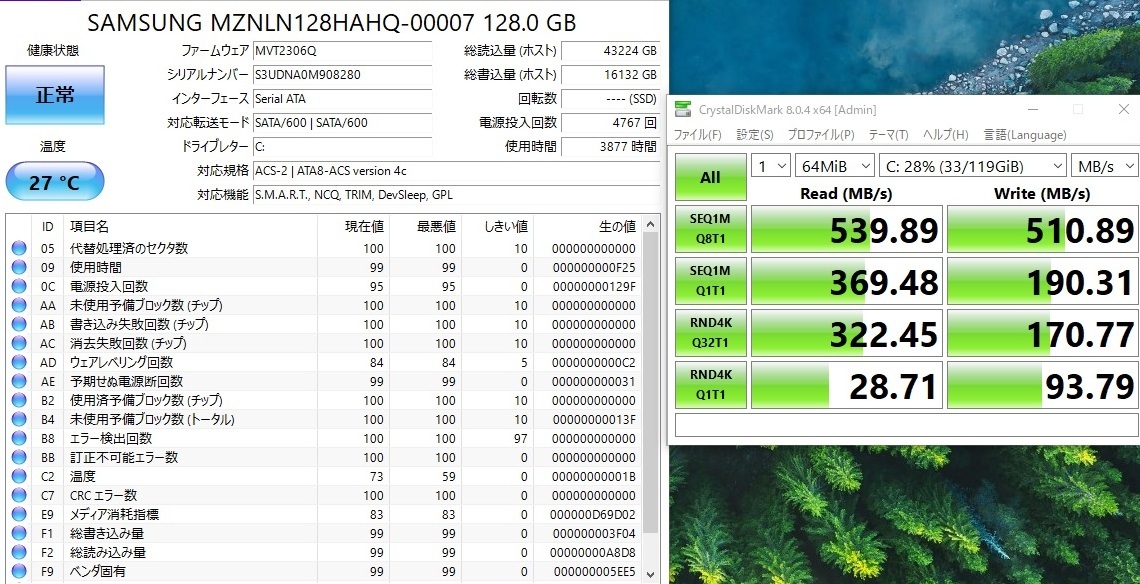Start the SEQ1M Q1T1 test
The image size is (1140, 584).
710,281
